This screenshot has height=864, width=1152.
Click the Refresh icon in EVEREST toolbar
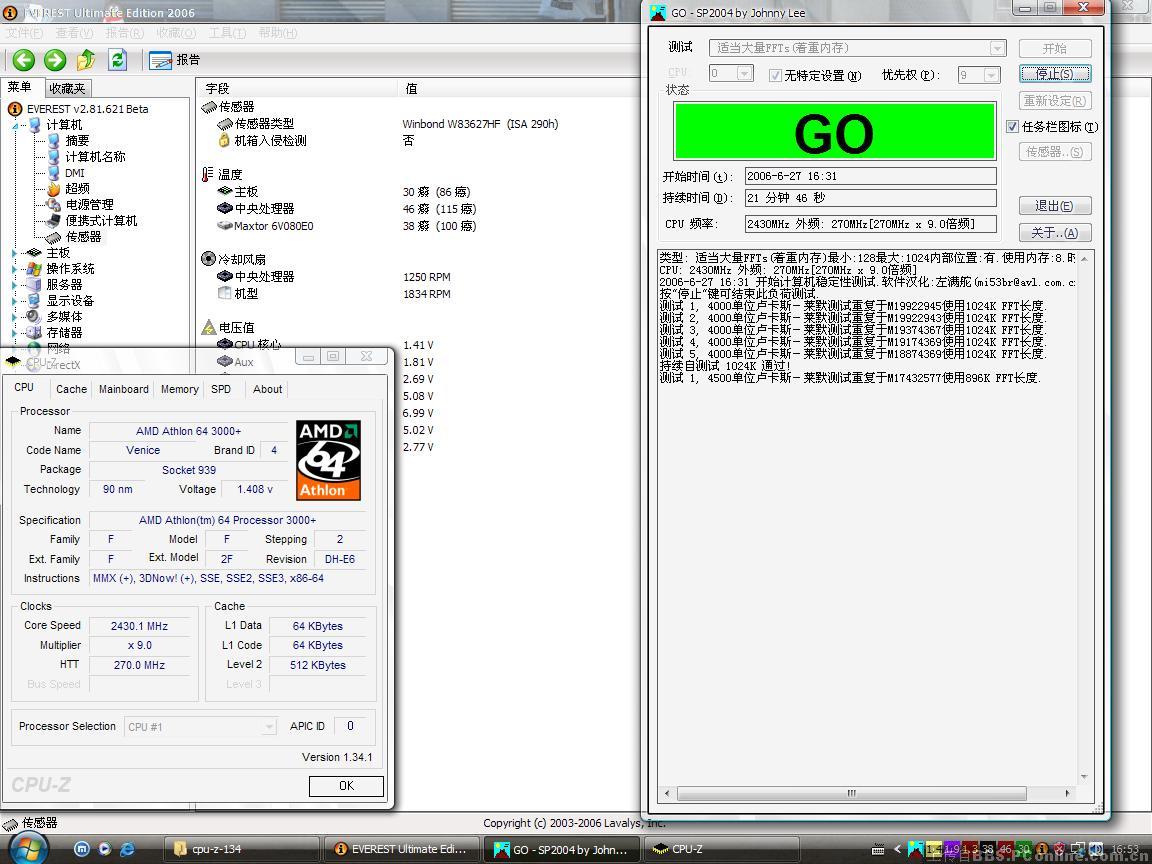point(118,60)
